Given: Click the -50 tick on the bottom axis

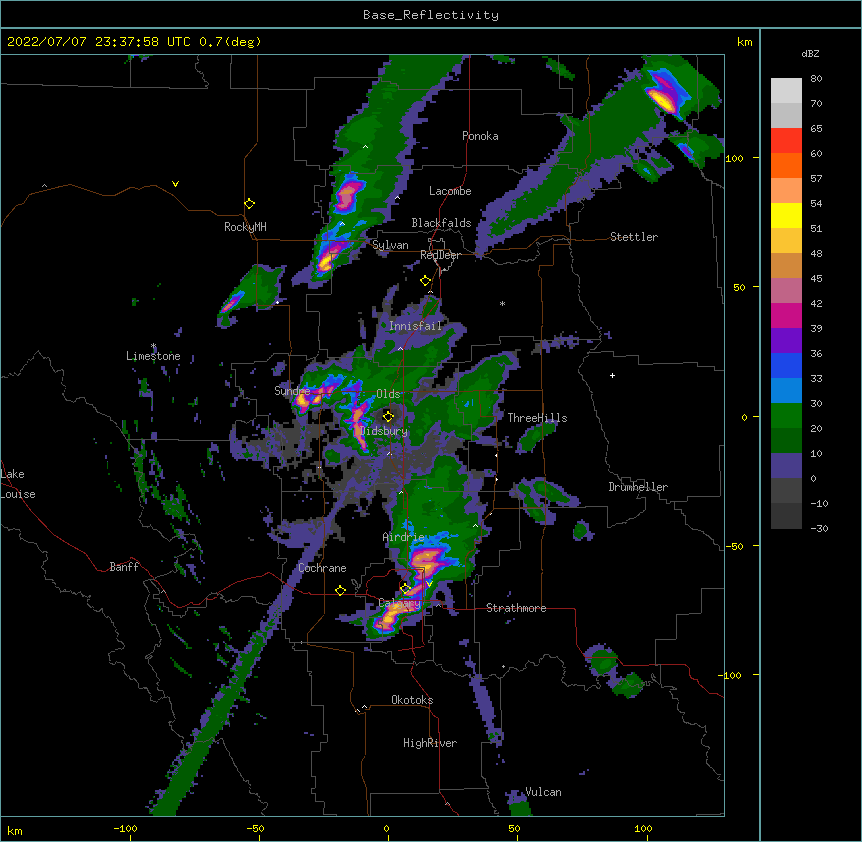Looking at the screenshot, I should coord(255,829).
